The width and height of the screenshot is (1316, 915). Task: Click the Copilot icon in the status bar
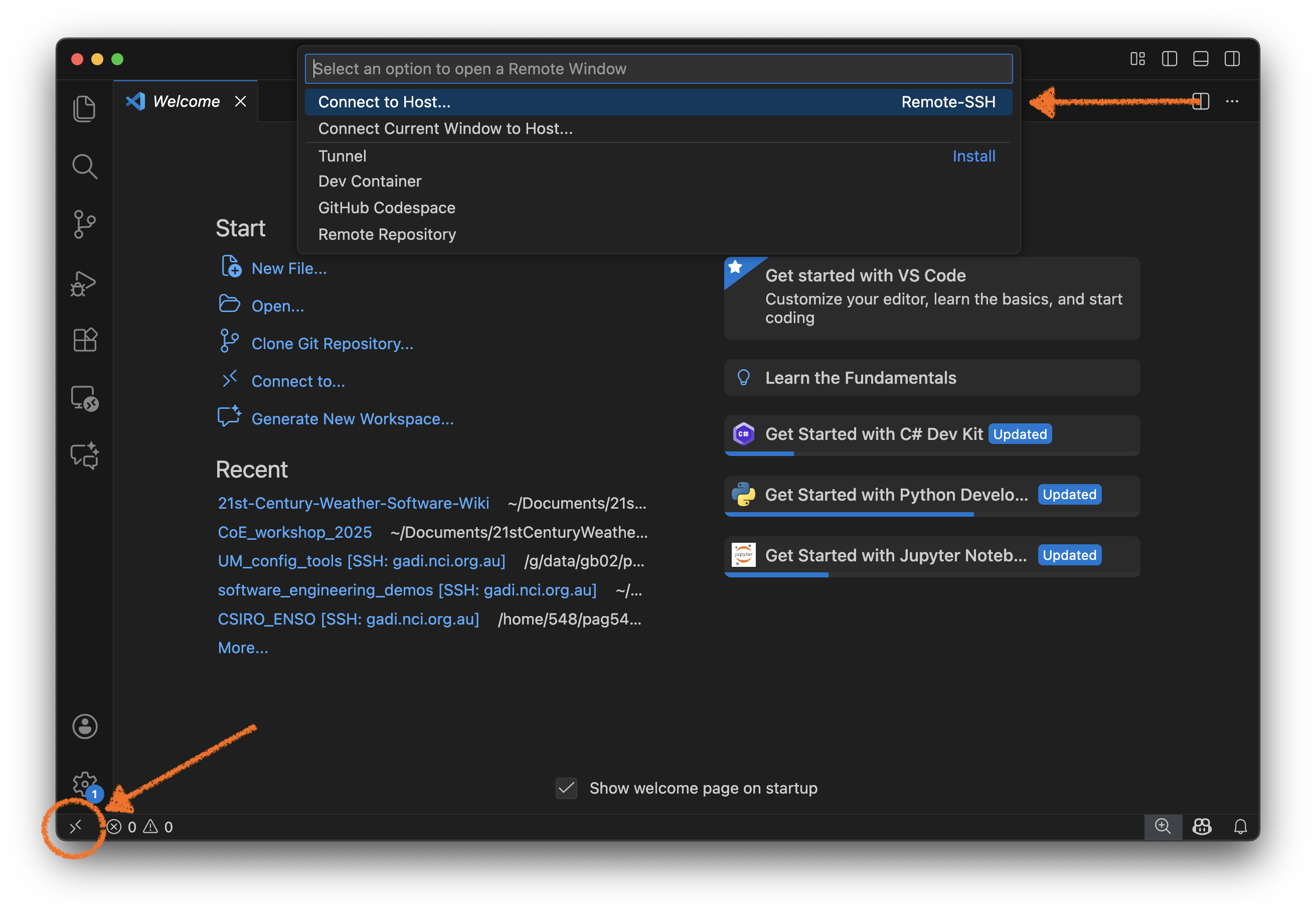pyautogui.click(x=1202, y=826)
